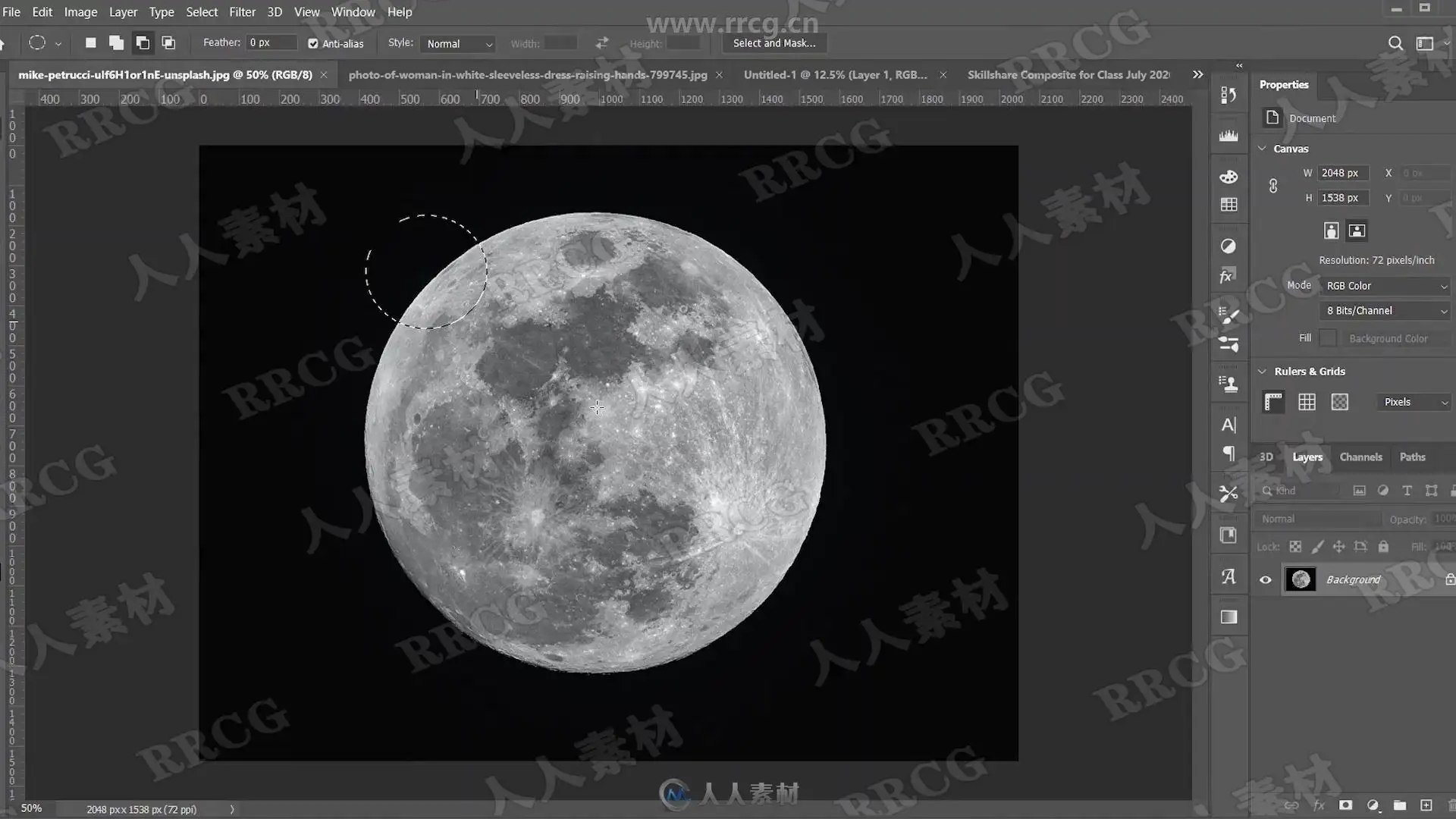Create a new layer with plus icon
Screen dimensions: 1456x819
pyautogui.click(x=1426, y=805)
